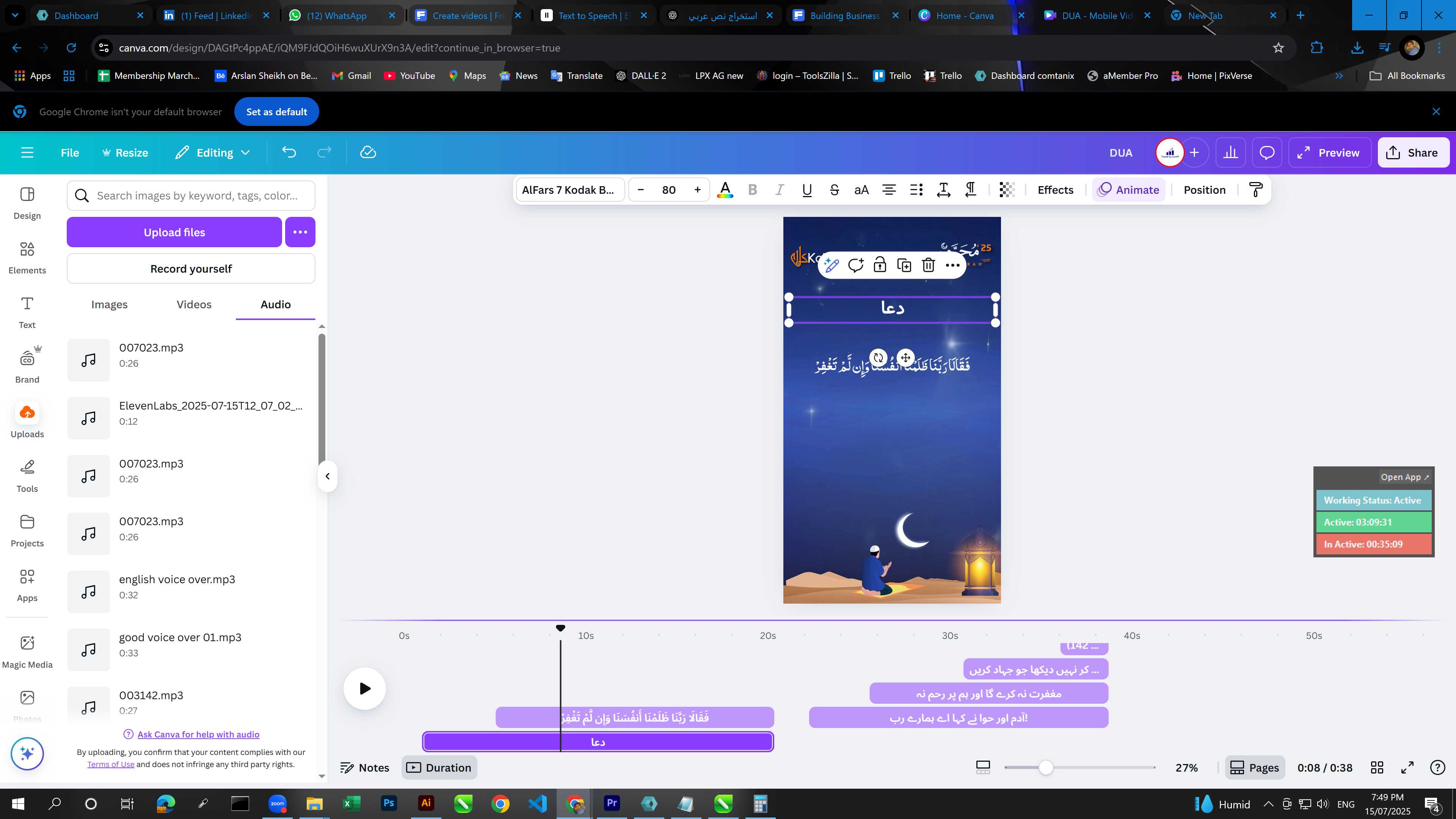The image size is (1456, 819).
Task: Open Effects panel
Action: tap(1055, 190)
